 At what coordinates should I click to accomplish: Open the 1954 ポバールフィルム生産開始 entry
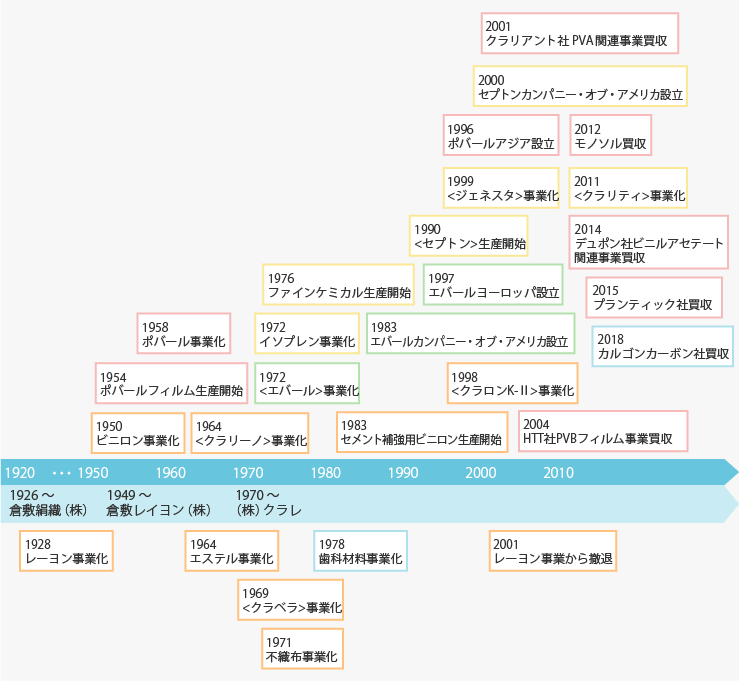pyautogui.click(x=172, y=383)
